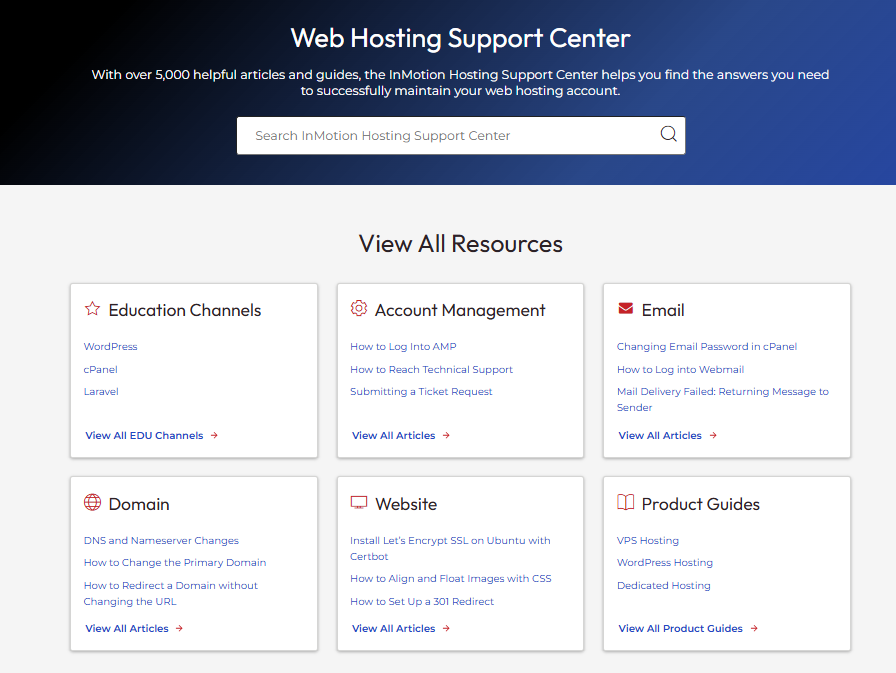Click the Web Hosting Support Center title

pos(461,38)
